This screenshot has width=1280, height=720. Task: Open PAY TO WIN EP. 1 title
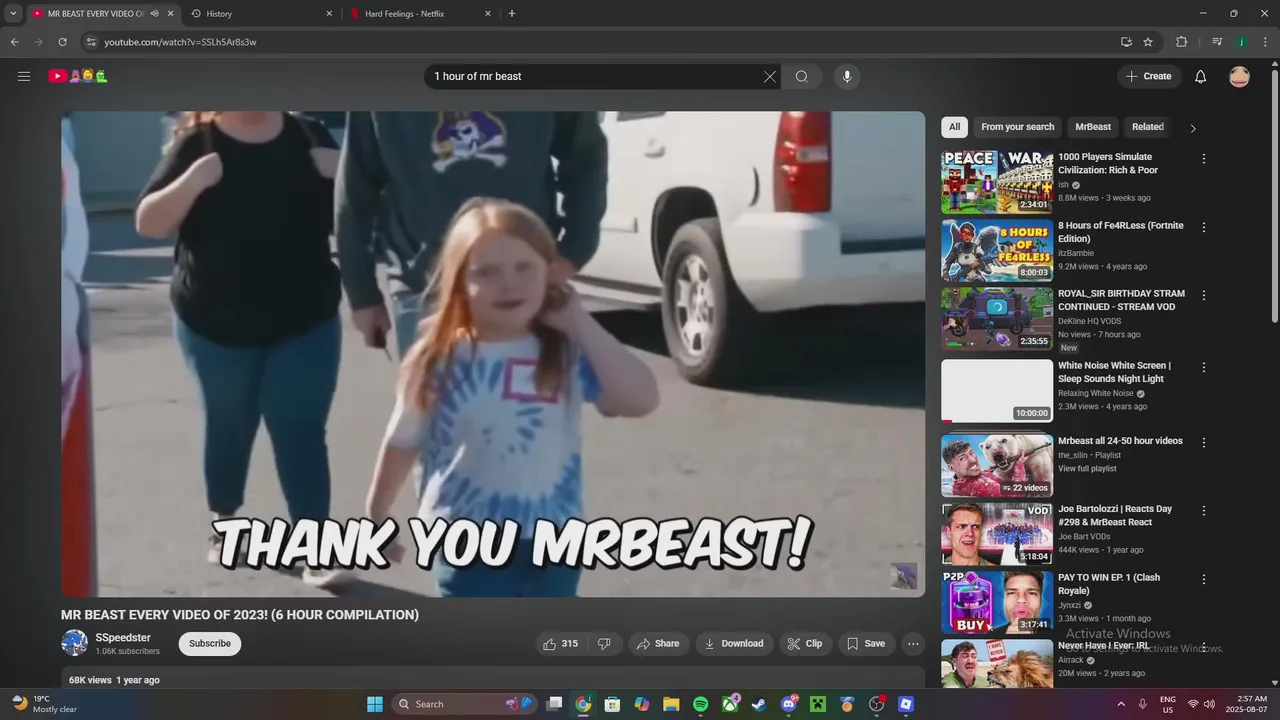pos(1109,584)
